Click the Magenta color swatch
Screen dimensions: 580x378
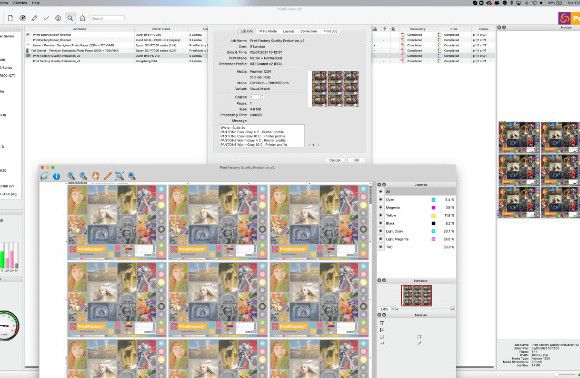[434, 207]
